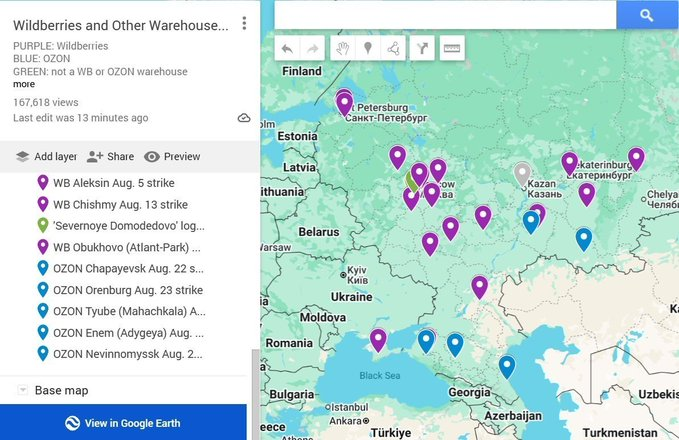Click 'Last edit was 13 minutes ago' text
679x440 pixels.
[x=81, y=118]
